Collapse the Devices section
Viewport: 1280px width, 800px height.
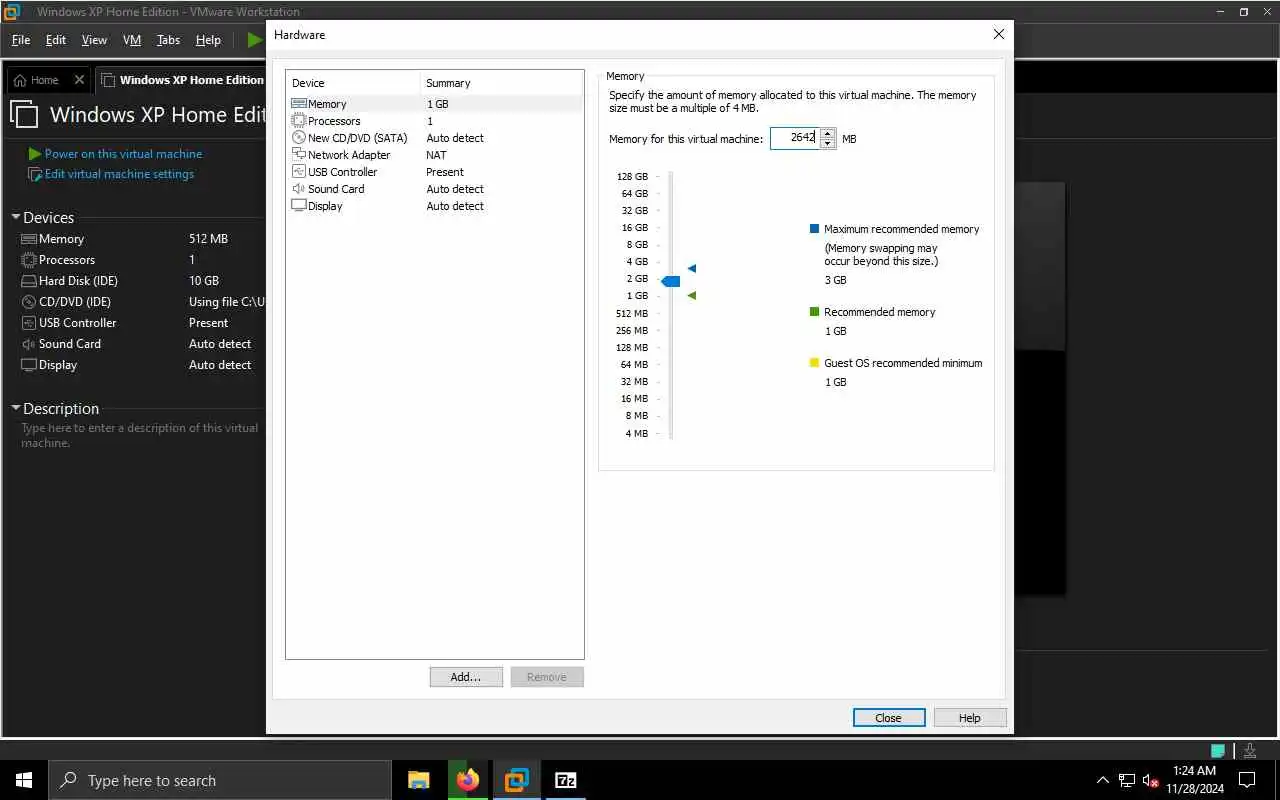click(16, 217)
